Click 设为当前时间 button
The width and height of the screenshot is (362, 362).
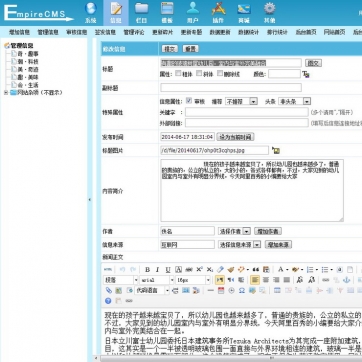coord(235,137)
